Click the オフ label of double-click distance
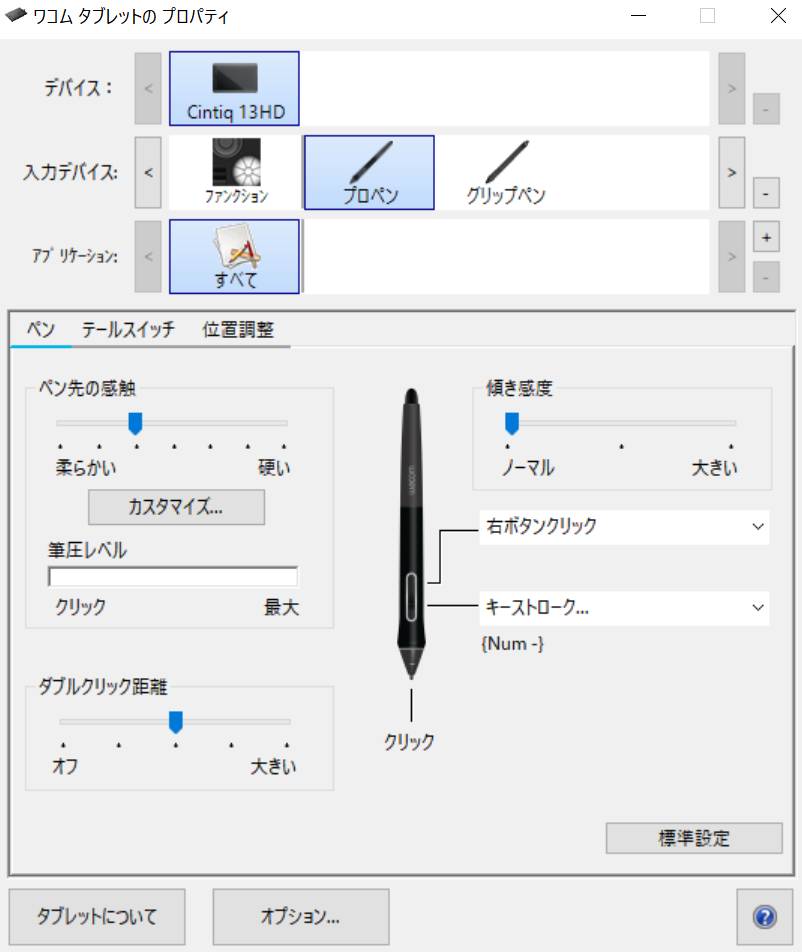 click(x=65, y=766)
